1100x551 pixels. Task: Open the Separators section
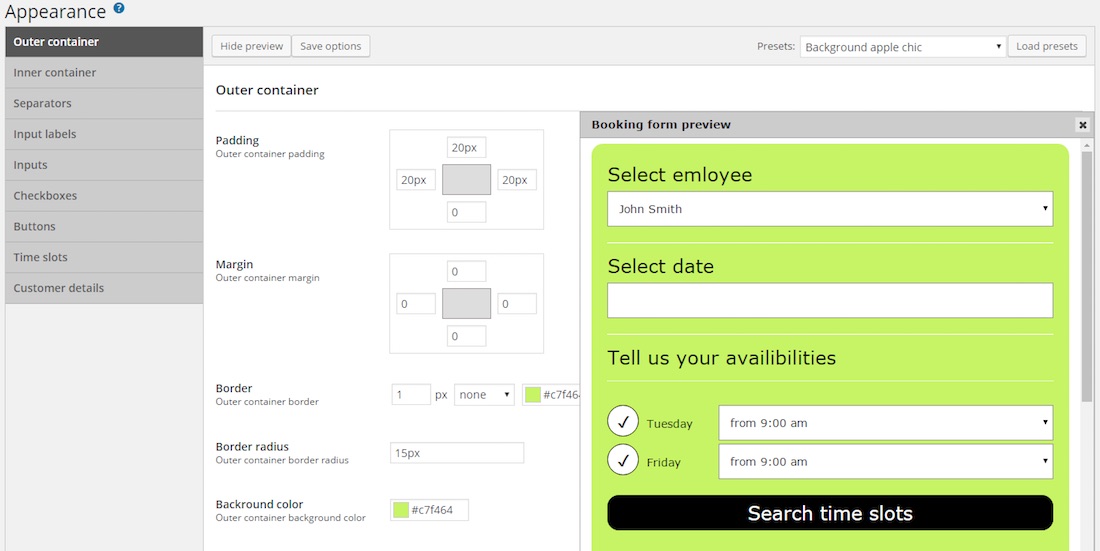coord(104,104)
